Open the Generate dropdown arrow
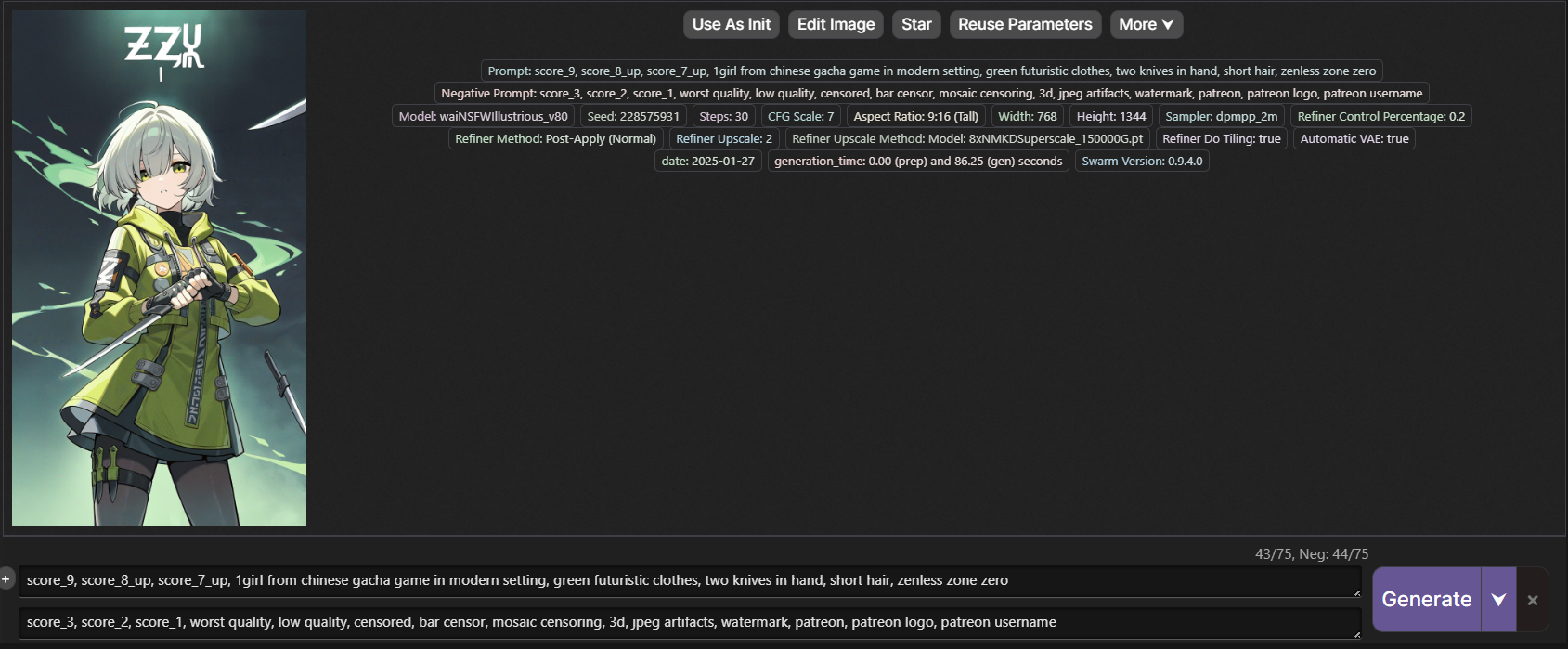Screen dimensions: 1568x649 coord(1498,600)
